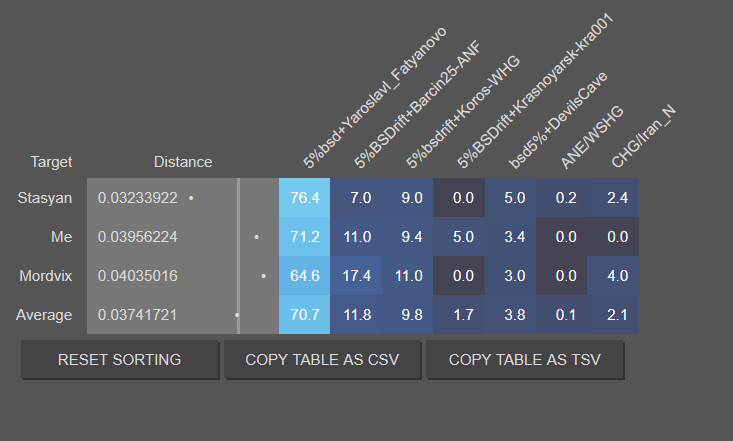This screenshot has width=733, height=441.
Task: Sort by the Distance column header
Action: pyautogui.click(x=183, y=162)
